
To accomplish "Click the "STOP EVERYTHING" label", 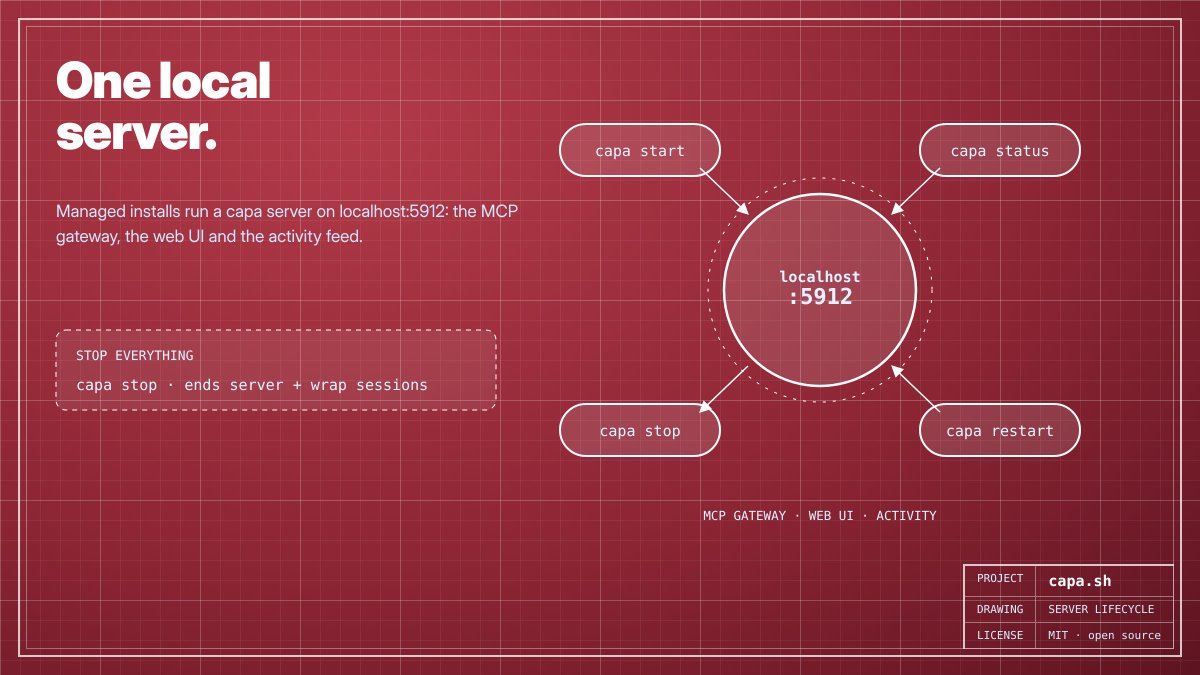I will tap(135, 355).
